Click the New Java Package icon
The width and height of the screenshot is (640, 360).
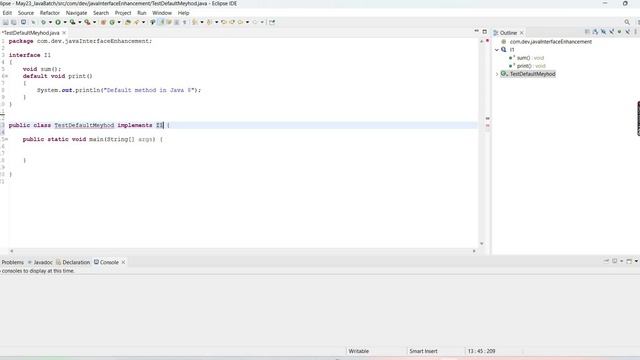(x=103, y=22)
